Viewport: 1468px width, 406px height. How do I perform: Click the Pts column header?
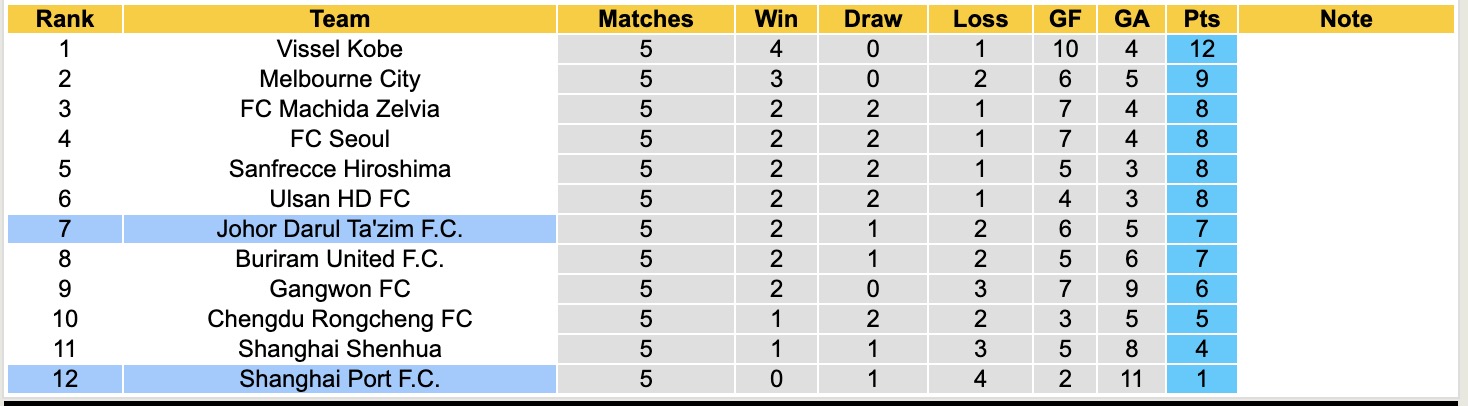[x=1201, y=19]
